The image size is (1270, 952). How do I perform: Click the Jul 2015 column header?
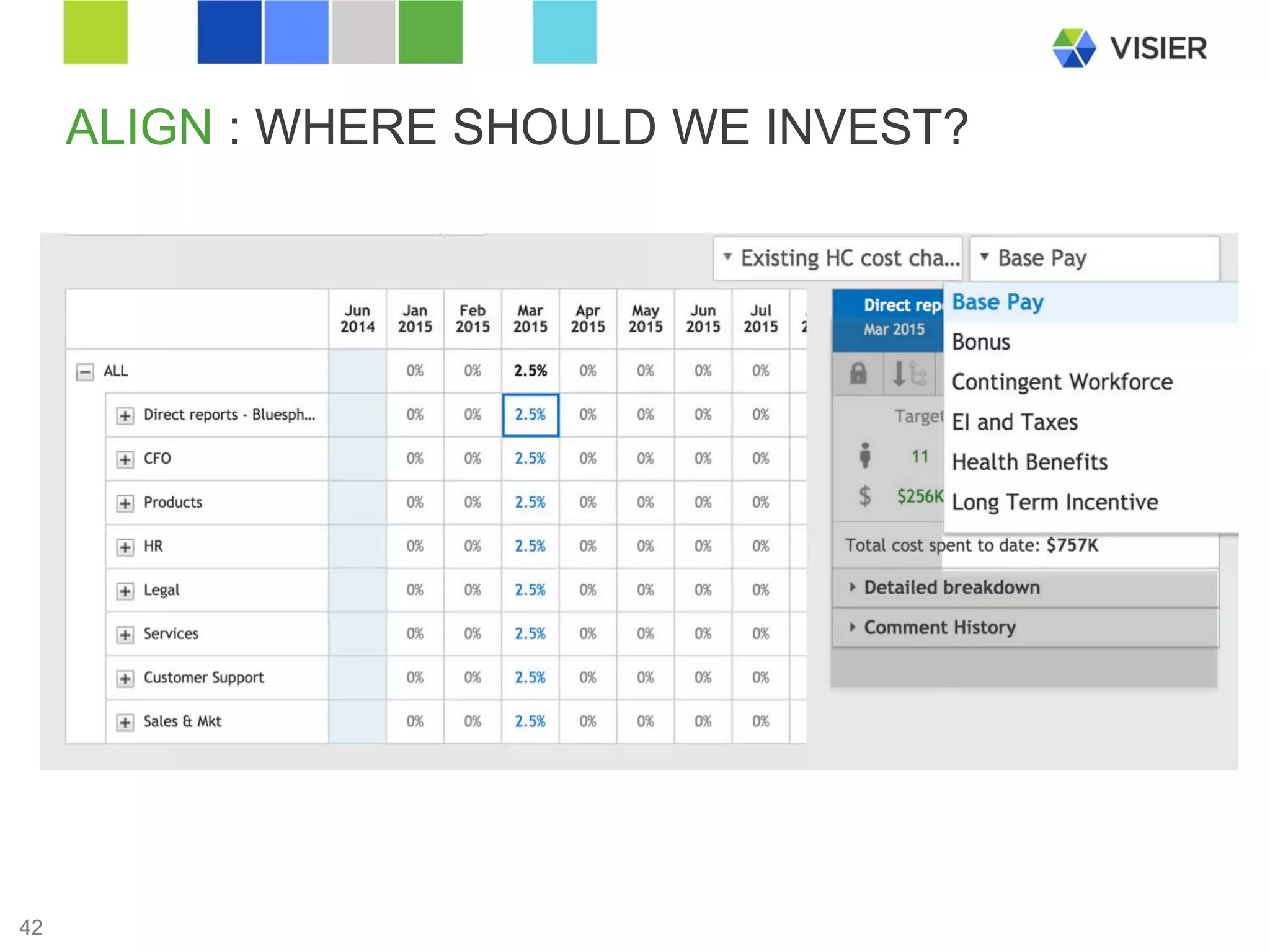761,319
